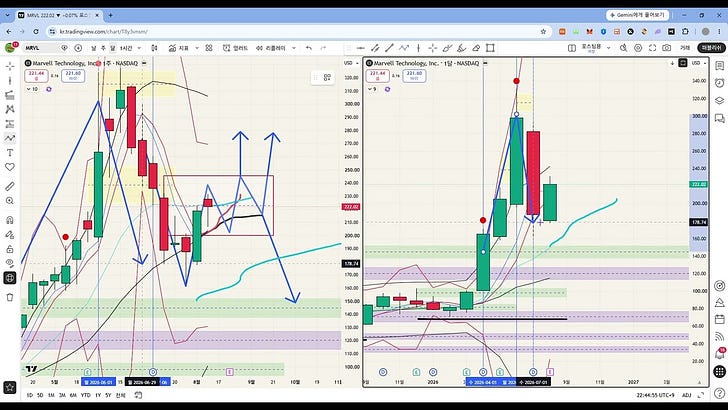Viewport: 728px width, 410px height.
Task: Open the prediction and measurement tools in sidebar
Action: point(10,124)
